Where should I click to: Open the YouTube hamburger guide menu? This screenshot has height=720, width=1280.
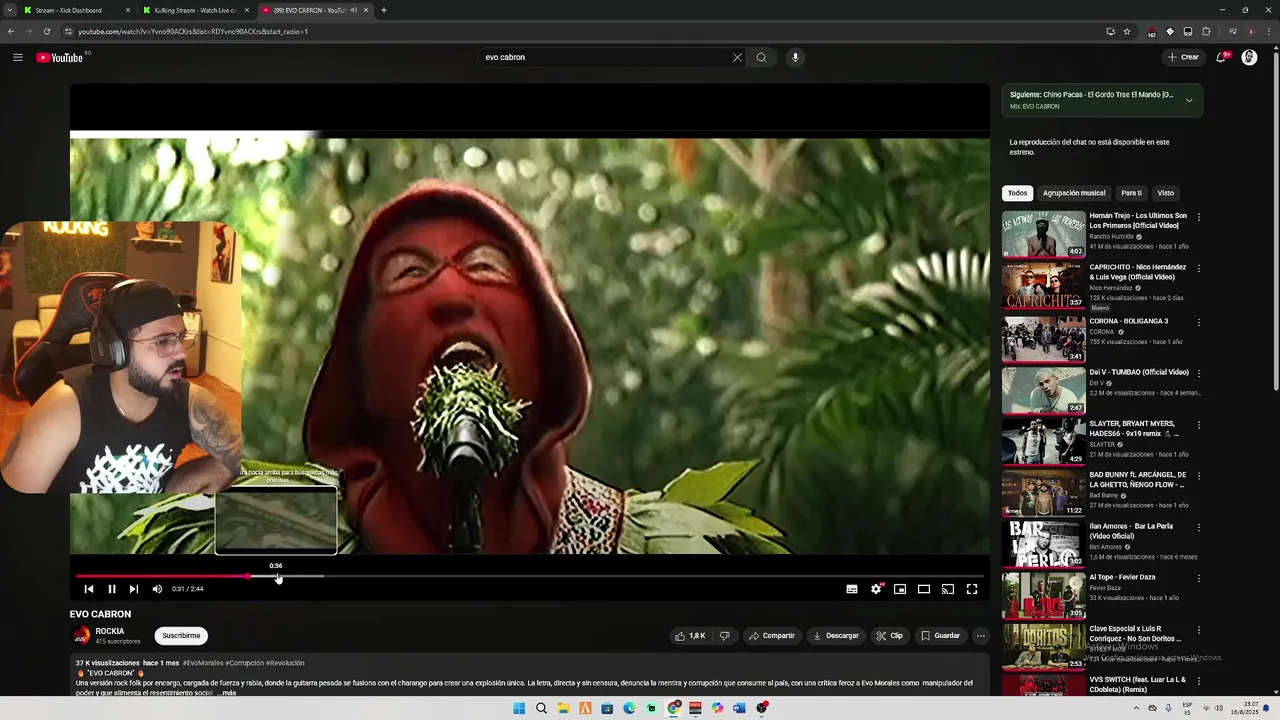coord(17,57)
